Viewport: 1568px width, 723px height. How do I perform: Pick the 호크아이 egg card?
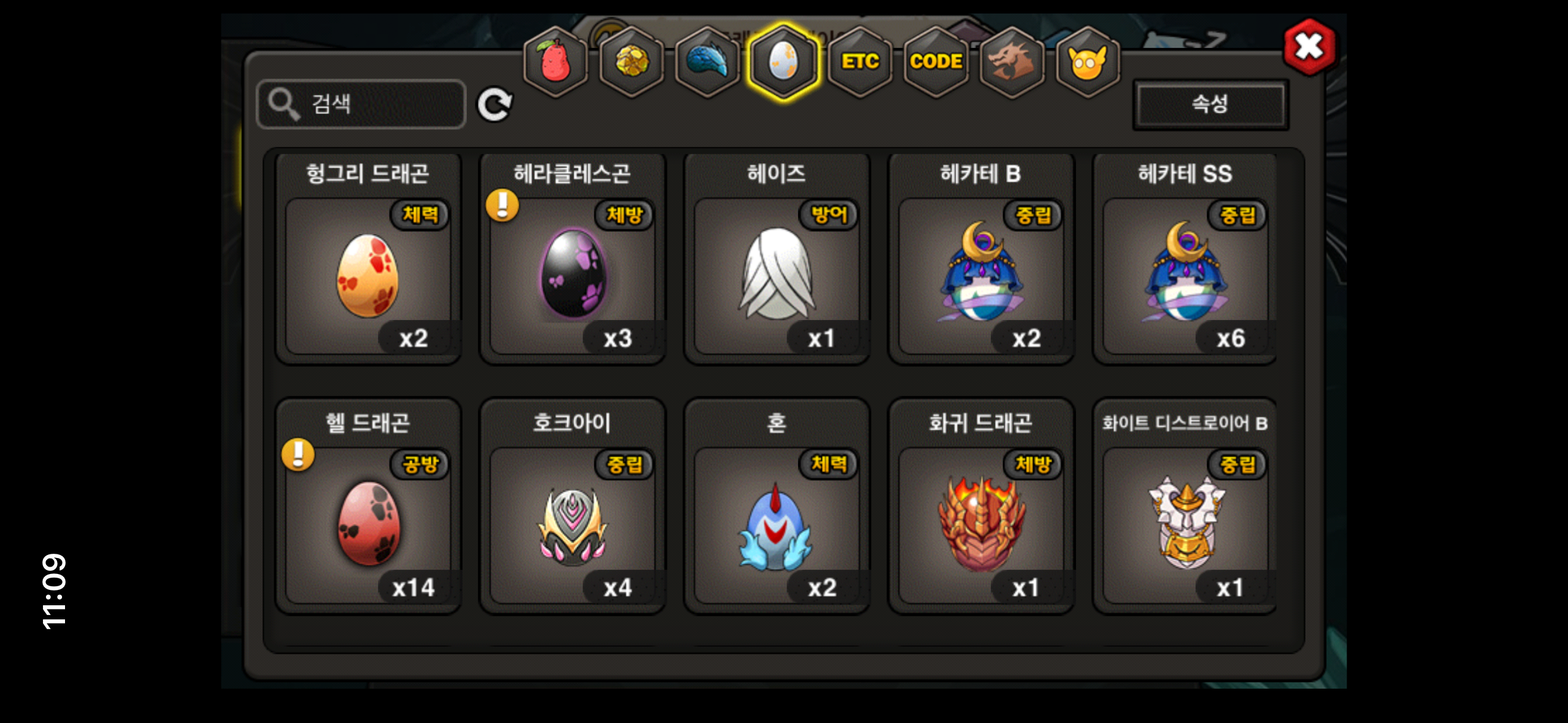[x=572, y=507]
